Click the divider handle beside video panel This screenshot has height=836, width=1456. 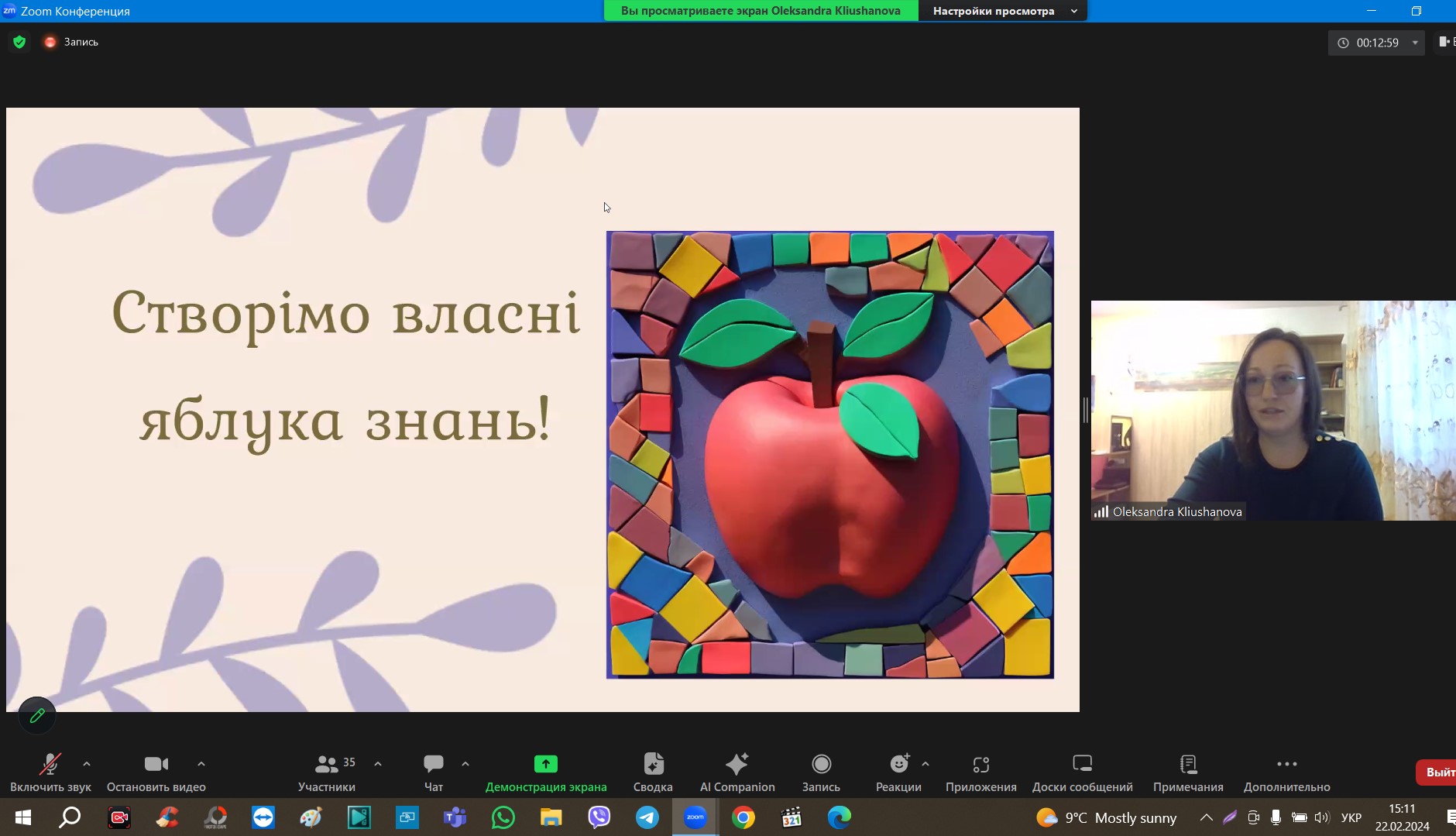1085,410
